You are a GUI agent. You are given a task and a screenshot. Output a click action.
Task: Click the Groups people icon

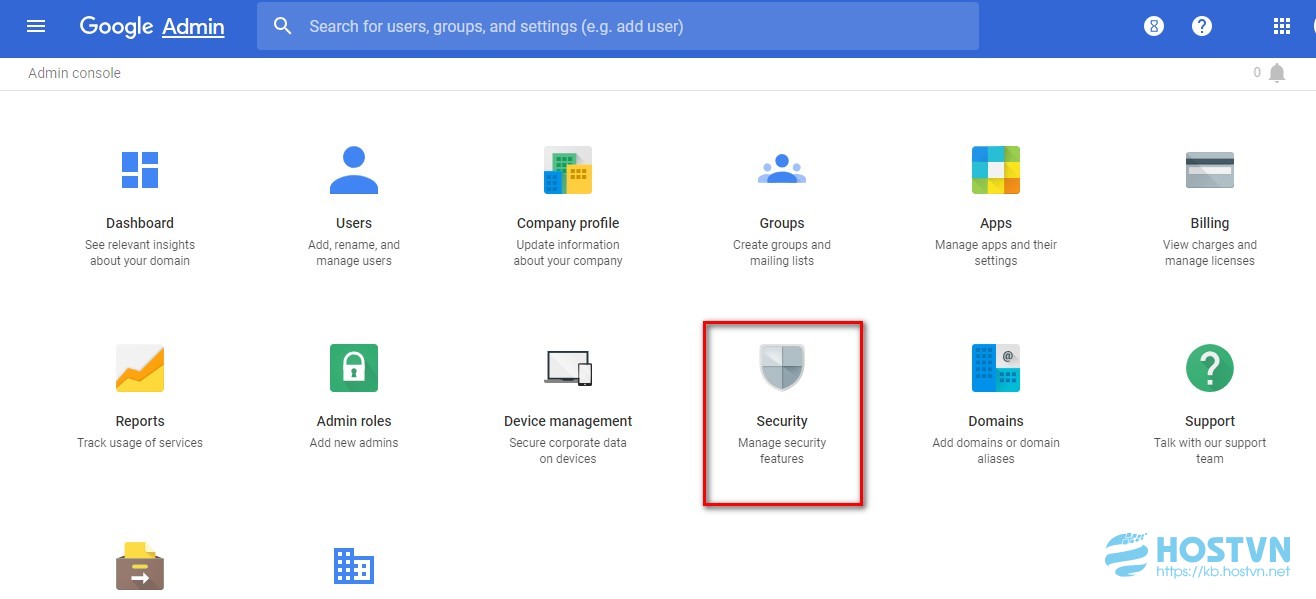click(782, 169)
